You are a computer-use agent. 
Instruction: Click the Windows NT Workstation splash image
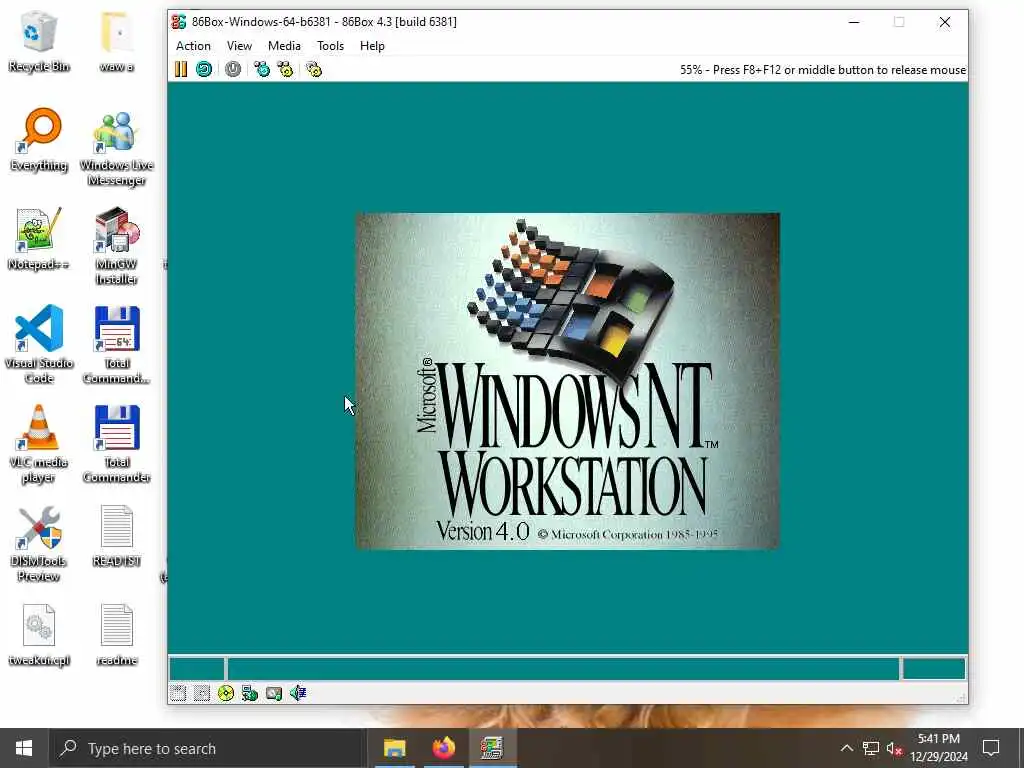pos(568,381)
